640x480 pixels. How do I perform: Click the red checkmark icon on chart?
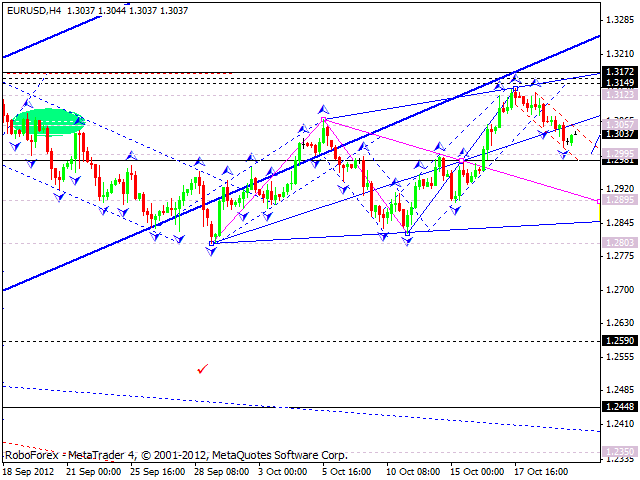point(203,369)
